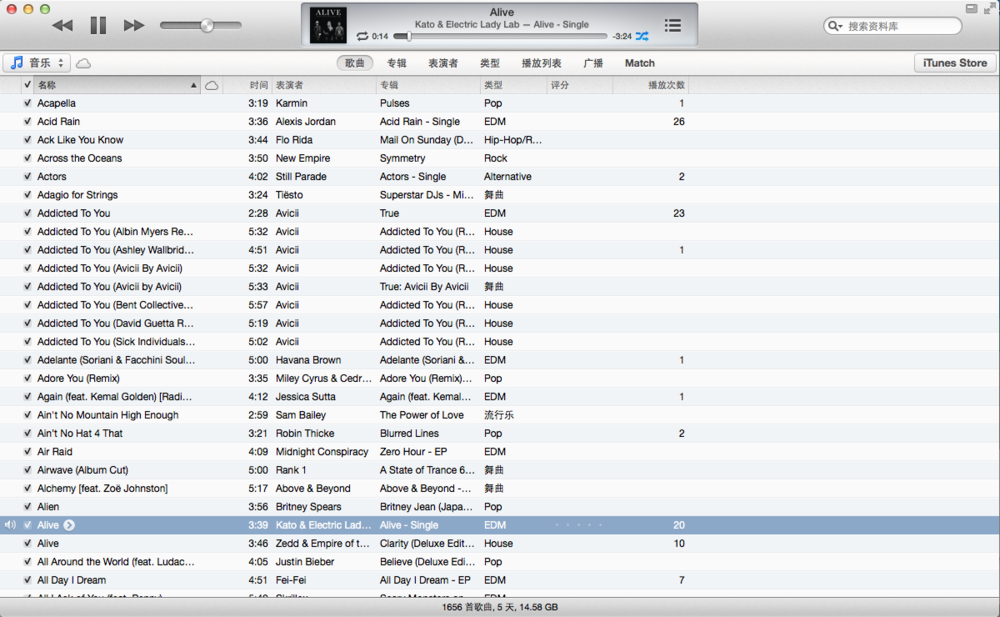Select the song Ain't No Mountain High Enough
This screenshot has height=617, width=1000.
click(x=108, y=415)
